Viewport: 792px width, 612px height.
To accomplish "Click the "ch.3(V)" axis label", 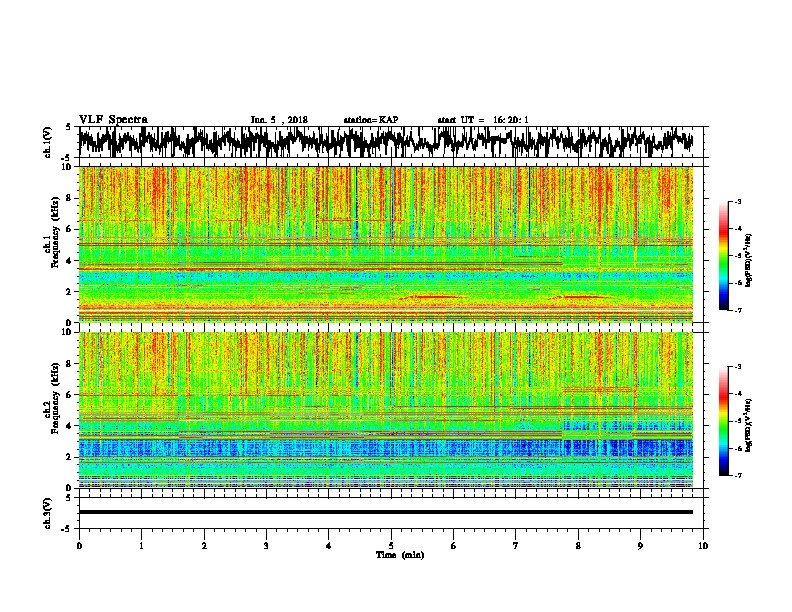I will [48, 513].
